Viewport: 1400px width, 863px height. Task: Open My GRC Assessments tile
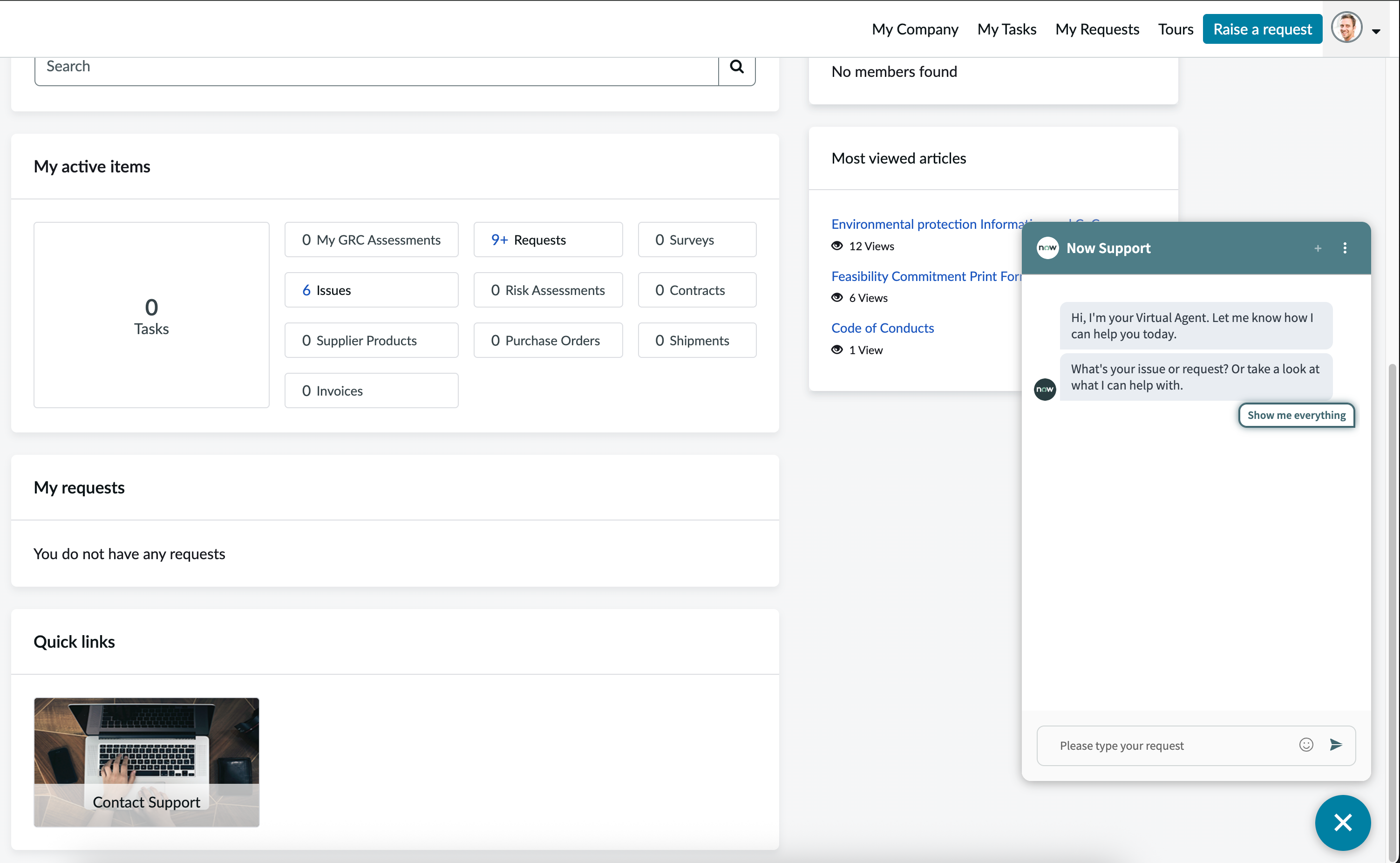[x=371, y=240]
